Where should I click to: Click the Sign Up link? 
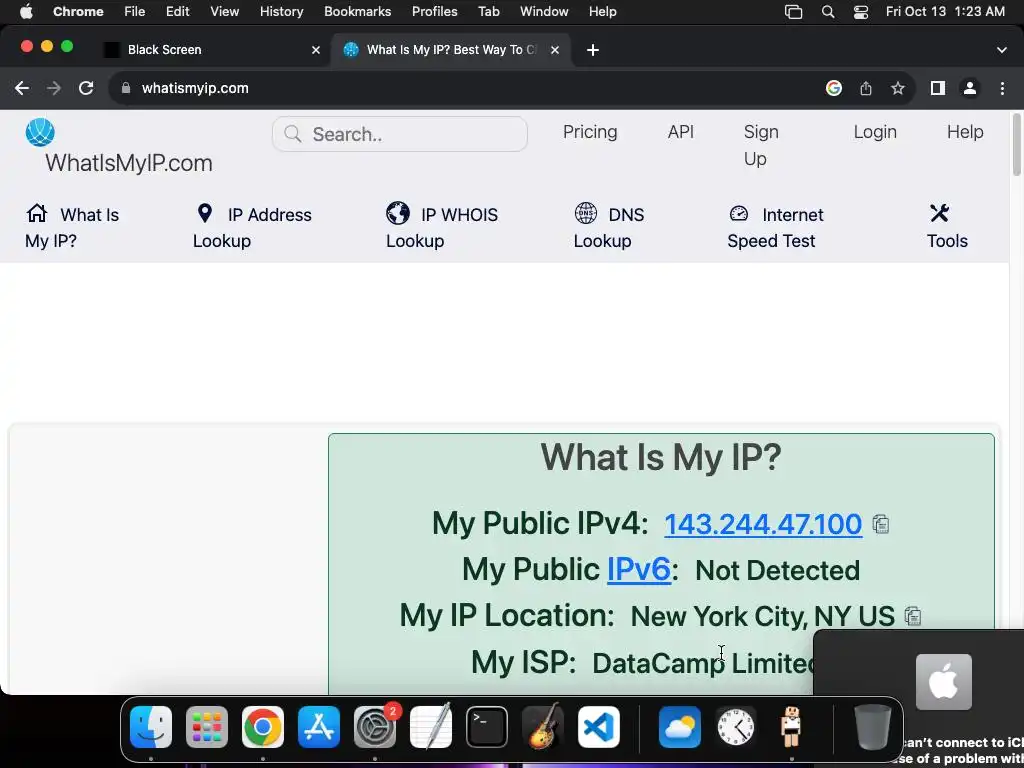(761, 145)
